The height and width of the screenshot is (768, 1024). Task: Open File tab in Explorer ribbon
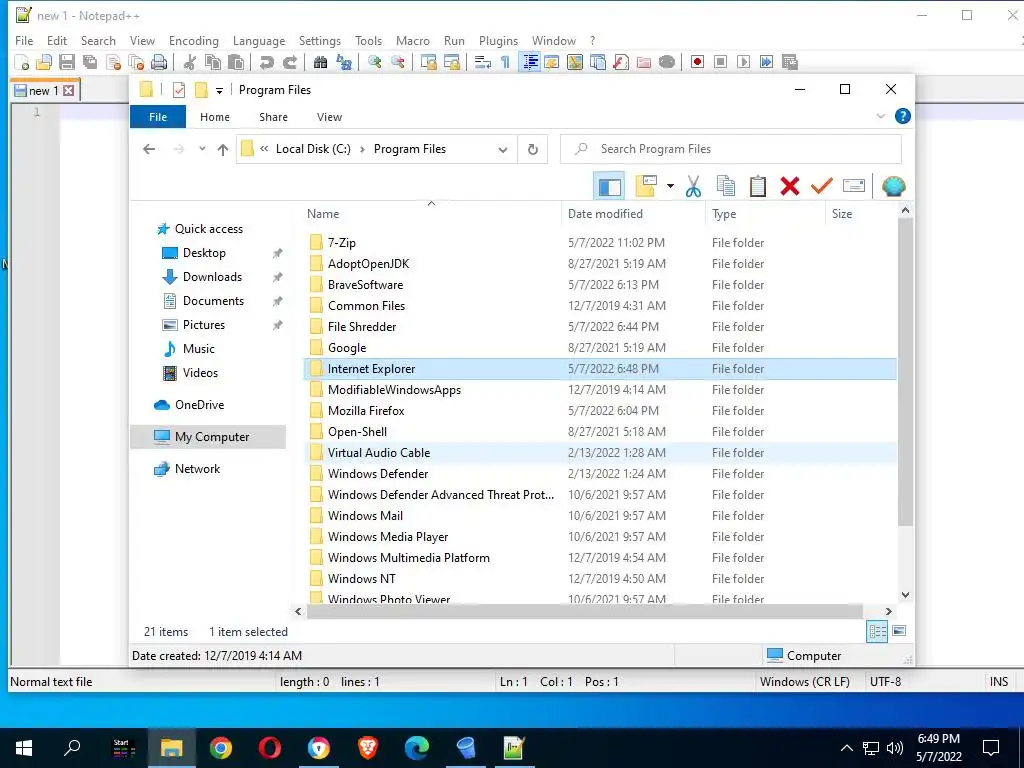click(x=158, y=117)
